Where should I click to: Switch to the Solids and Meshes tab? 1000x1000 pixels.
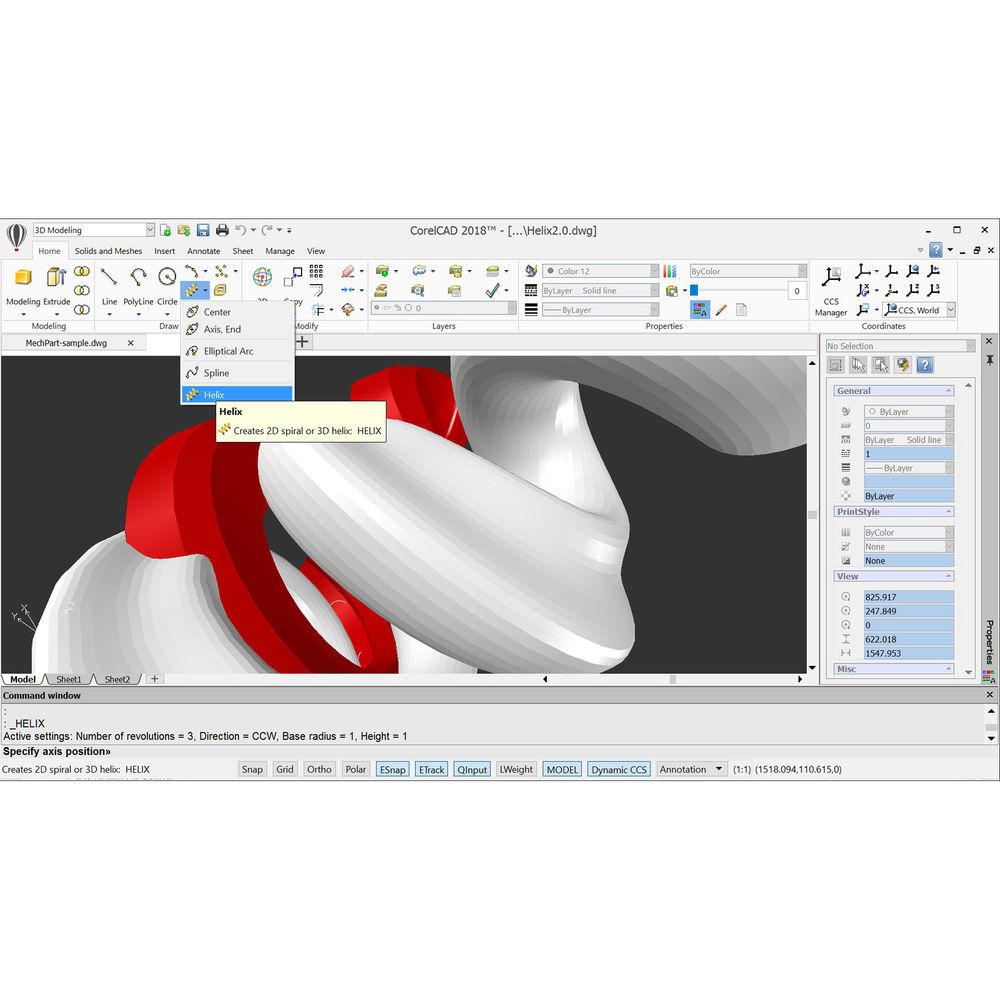pos(108,251)
